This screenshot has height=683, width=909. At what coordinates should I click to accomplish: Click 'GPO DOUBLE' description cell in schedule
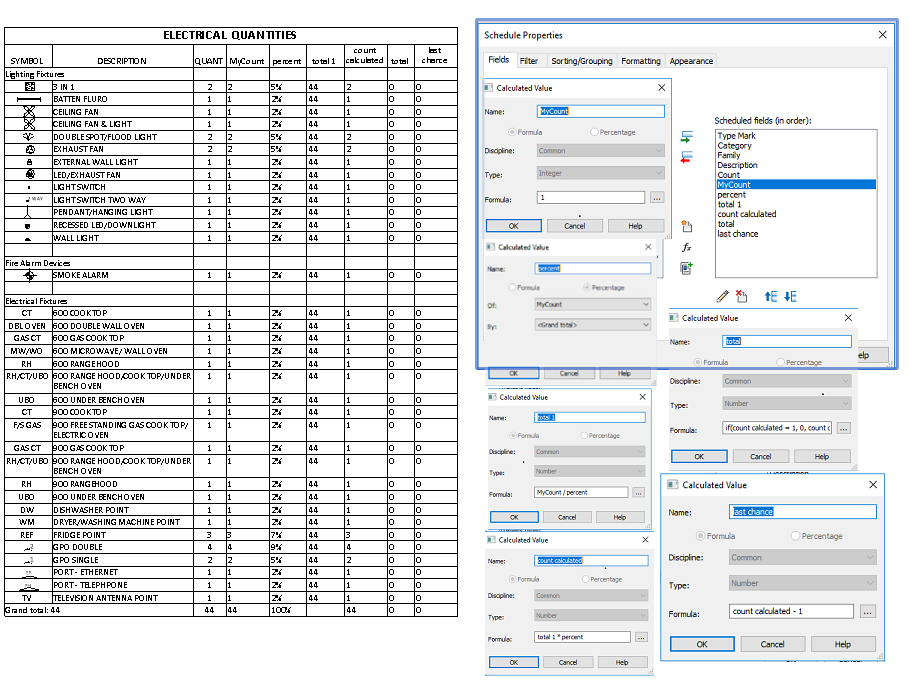pyautogui.click(x=123, y=547)
